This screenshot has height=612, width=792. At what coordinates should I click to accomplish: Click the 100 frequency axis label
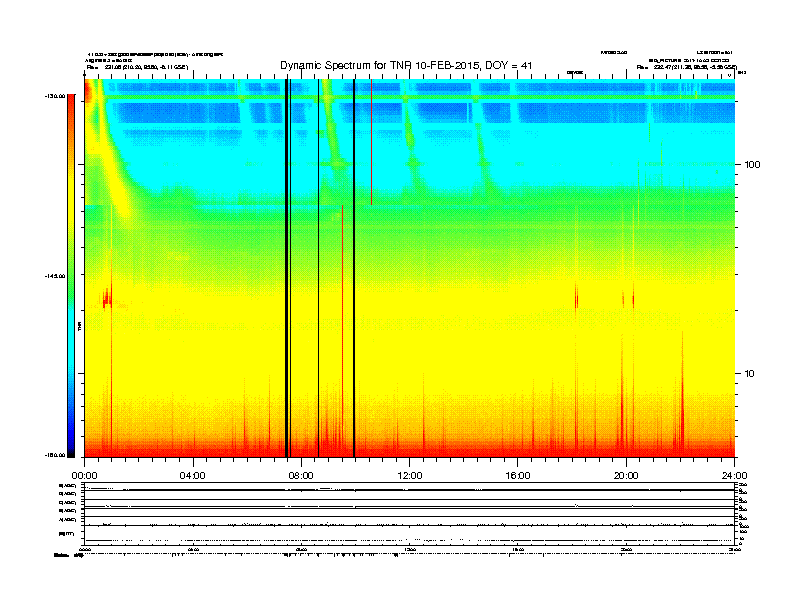click(752, 165)
